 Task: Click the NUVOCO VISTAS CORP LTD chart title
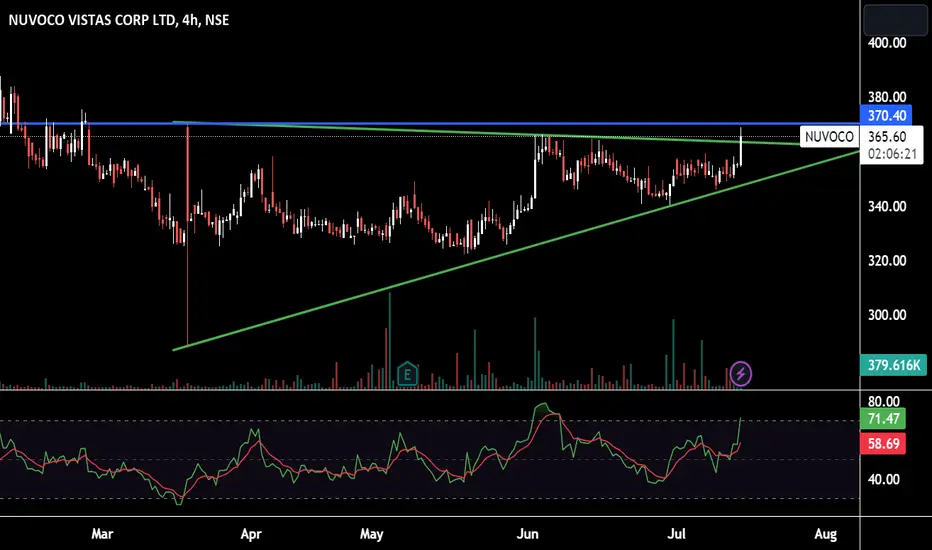click(119, 20)
